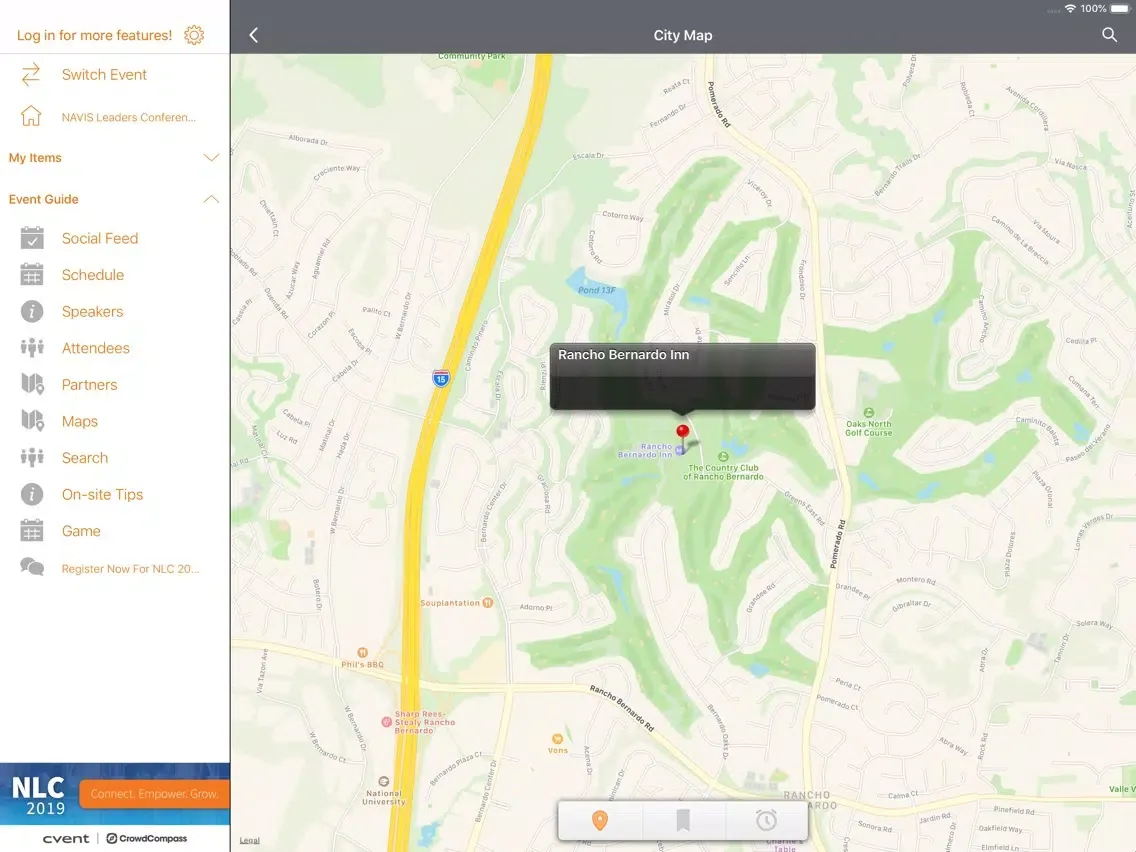Open Maps menu item

(x=80, y=421)
